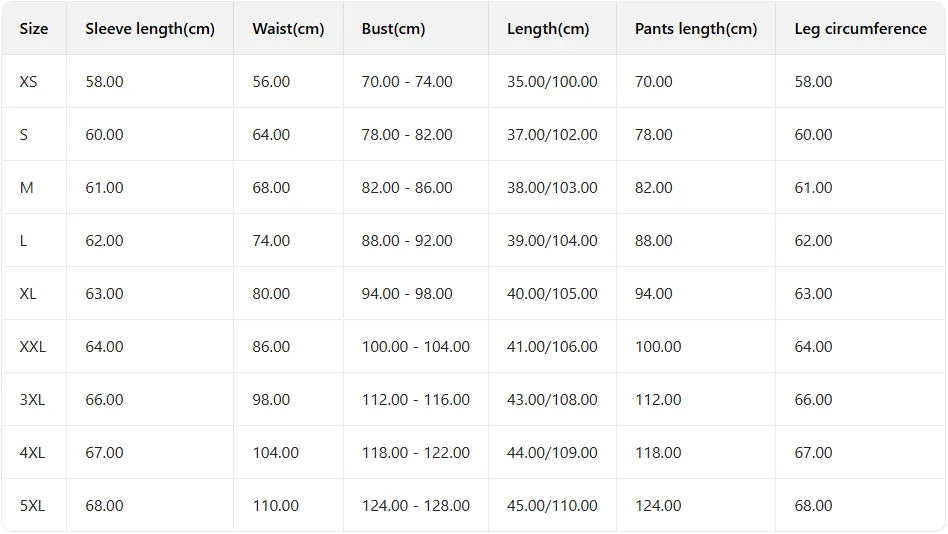948x534 pixels.
Task: Click the 5XL size row label
Action: [x=32, y=506]
